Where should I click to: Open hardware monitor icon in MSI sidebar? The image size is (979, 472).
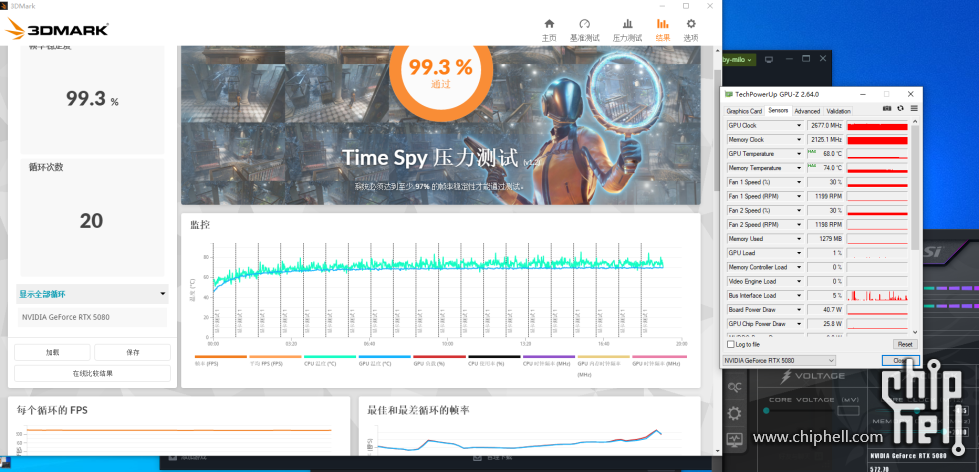(734, 440)
